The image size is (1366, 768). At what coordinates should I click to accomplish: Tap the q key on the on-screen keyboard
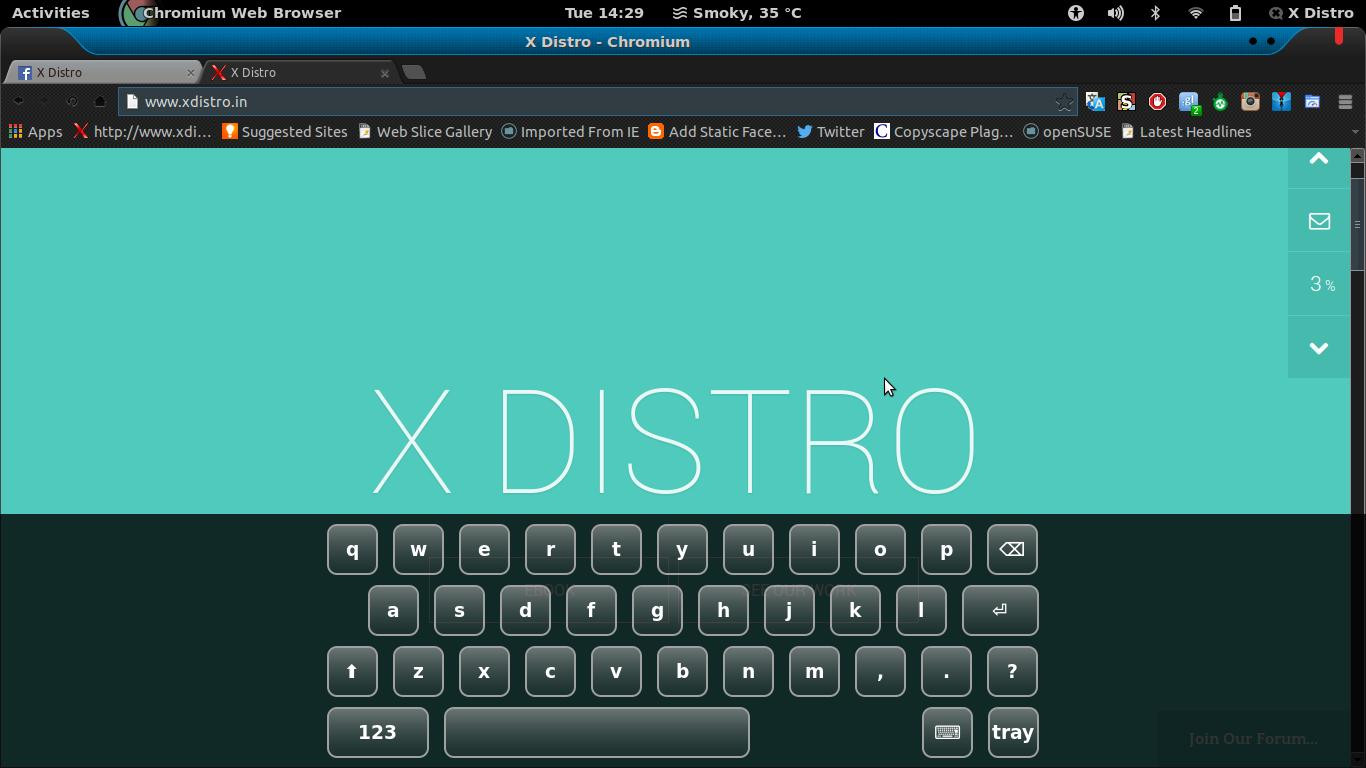(x=352, y=550)
